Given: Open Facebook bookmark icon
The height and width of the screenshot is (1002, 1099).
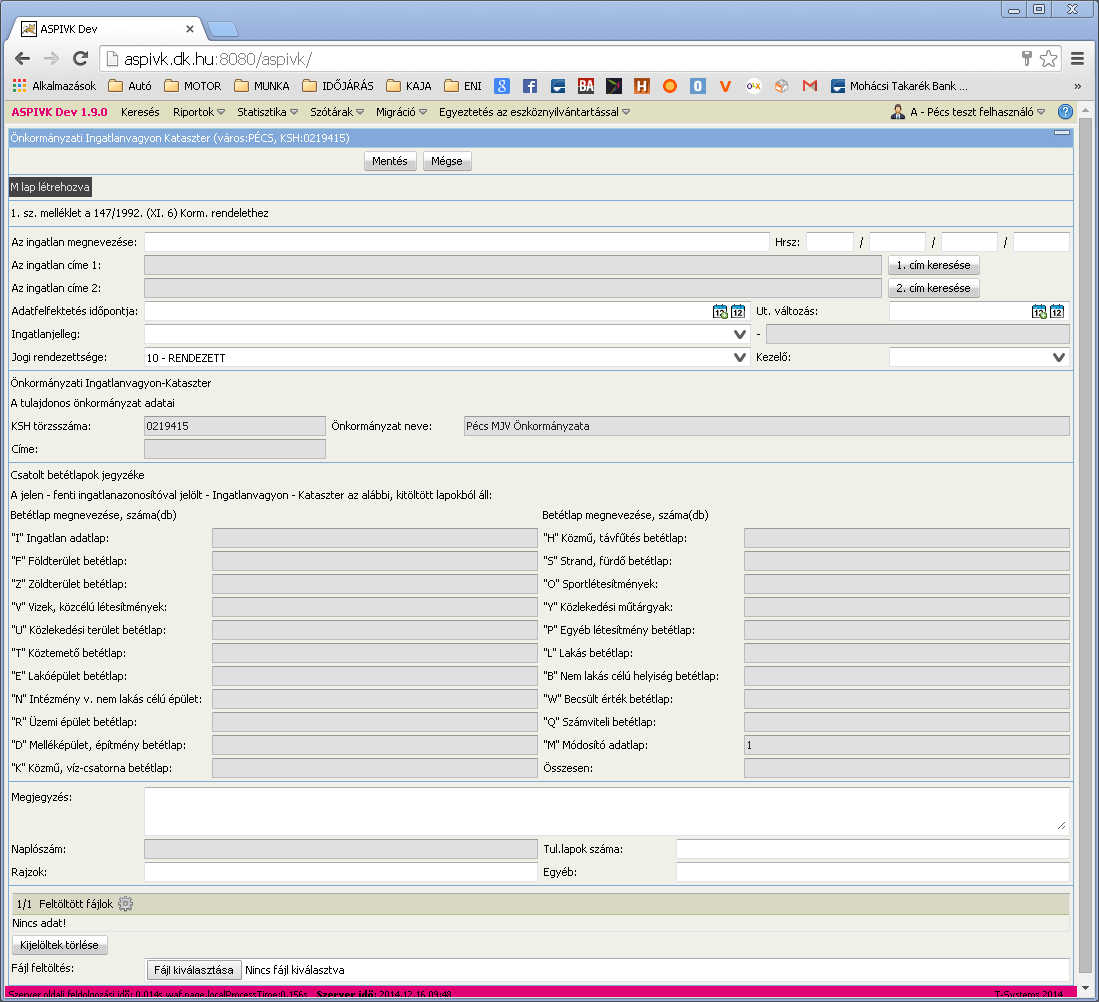Looking at the screenshot, I should (530, 86).
